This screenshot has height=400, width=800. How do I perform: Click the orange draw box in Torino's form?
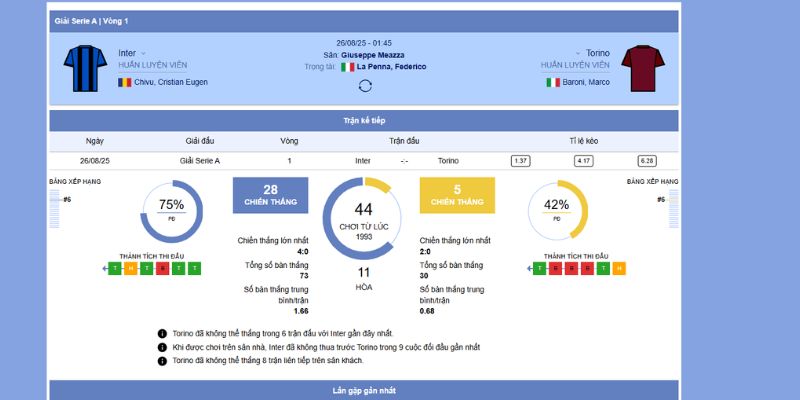[620, 268]
